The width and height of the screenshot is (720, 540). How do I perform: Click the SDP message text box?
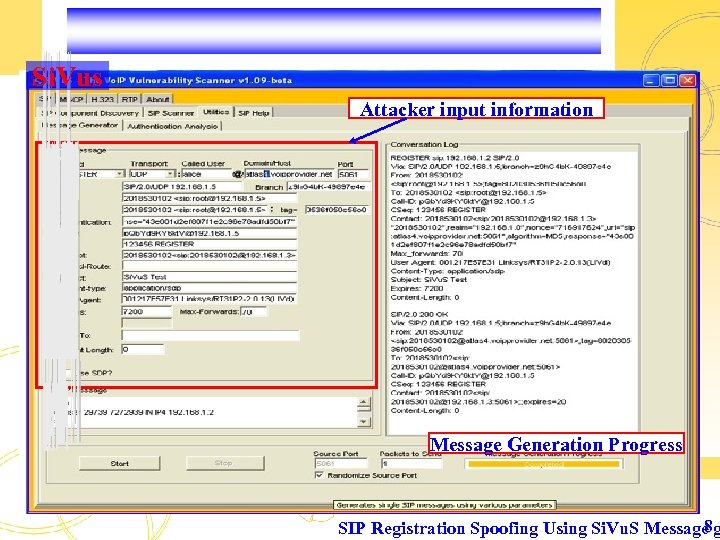pyautogui.click(x=203, y=412)
